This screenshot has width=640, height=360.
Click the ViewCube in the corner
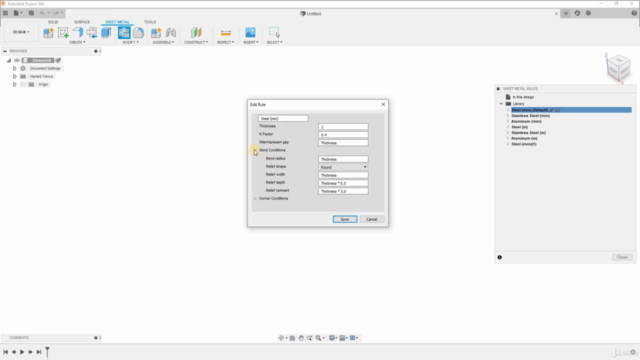[618, 68]
